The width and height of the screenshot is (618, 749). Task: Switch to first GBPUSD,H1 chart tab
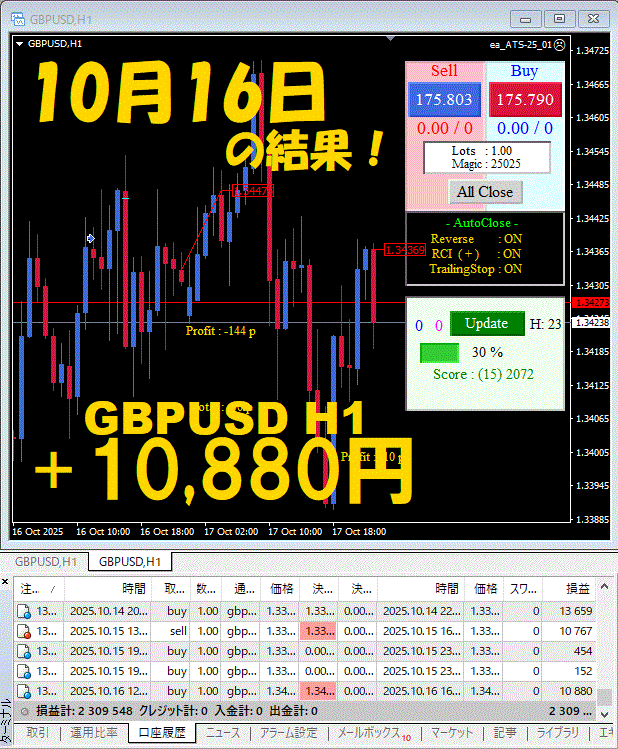coord(45,562)
